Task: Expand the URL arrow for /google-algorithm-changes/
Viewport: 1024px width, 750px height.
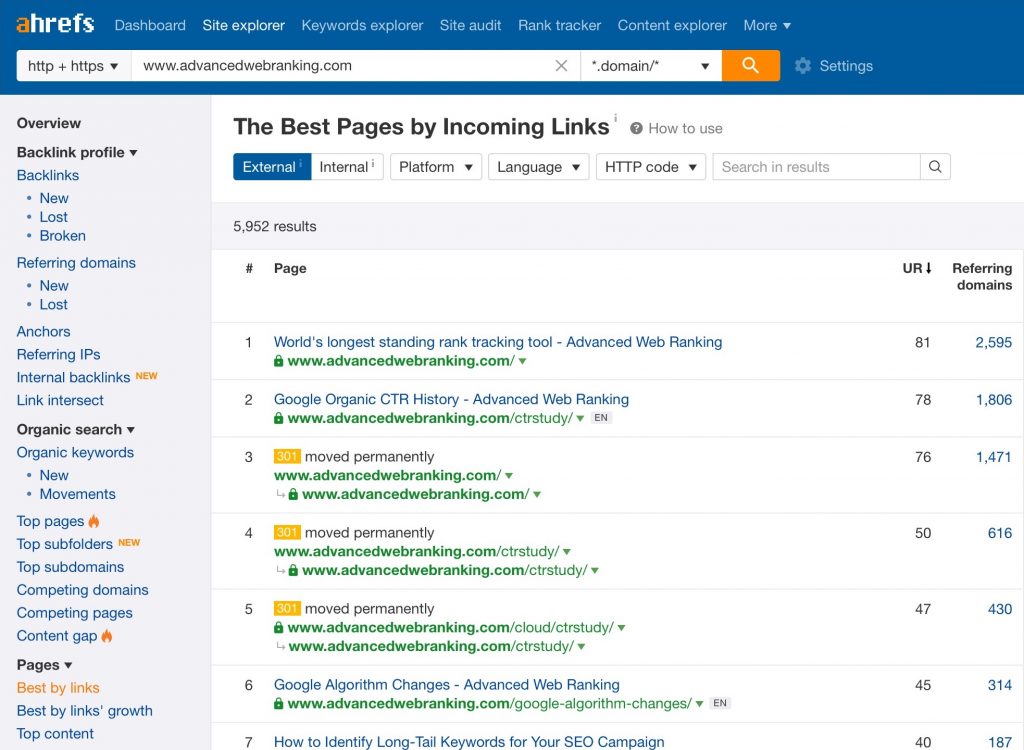Action: pyautogui.click(x=699, y=704)
